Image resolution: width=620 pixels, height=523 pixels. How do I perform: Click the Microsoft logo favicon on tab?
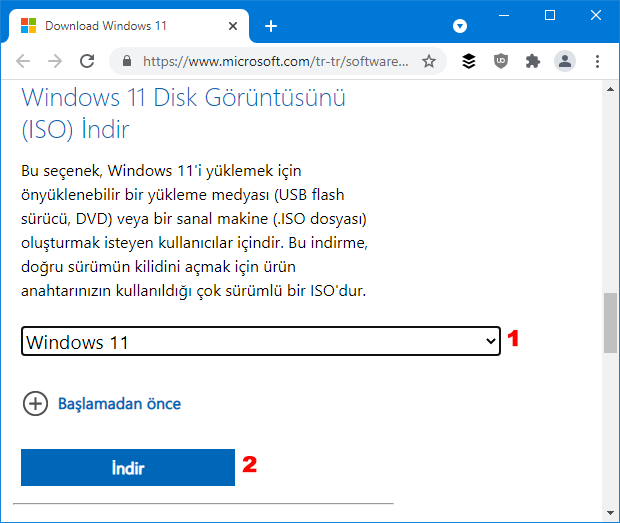pos(28,26)
